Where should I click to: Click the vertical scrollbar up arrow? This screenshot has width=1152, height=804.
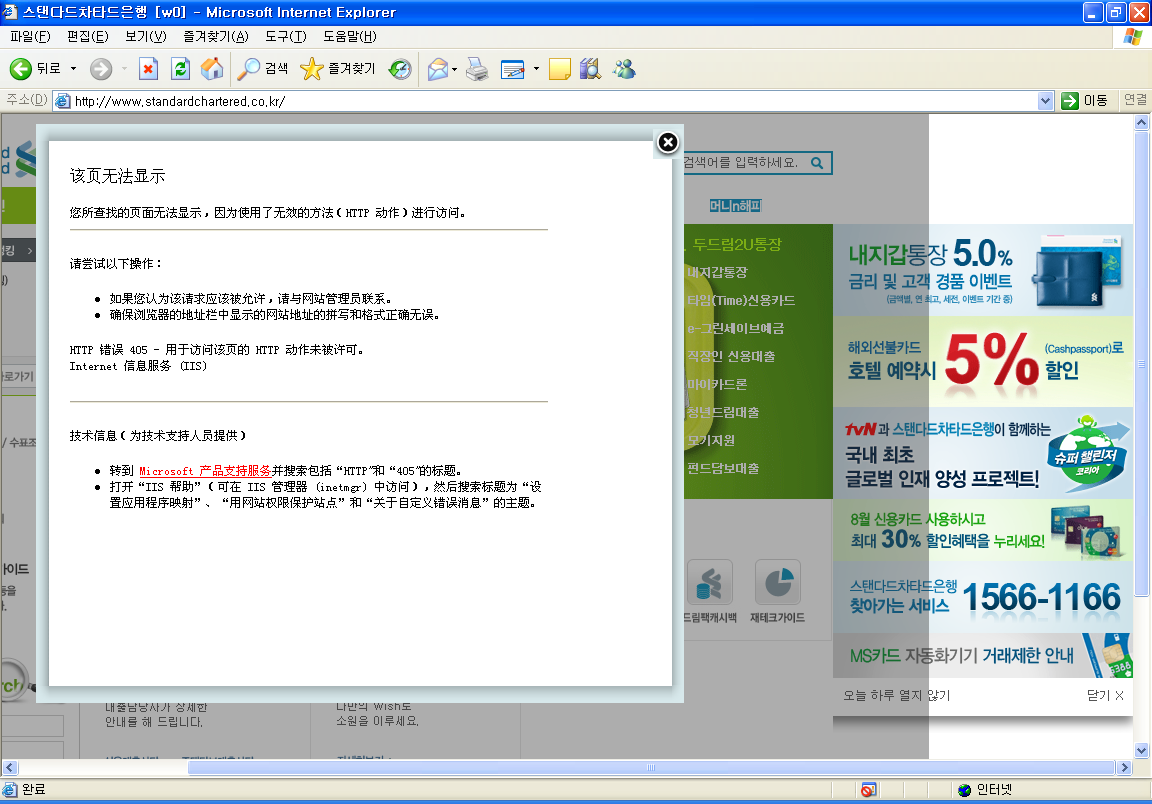pos(1141,123)
